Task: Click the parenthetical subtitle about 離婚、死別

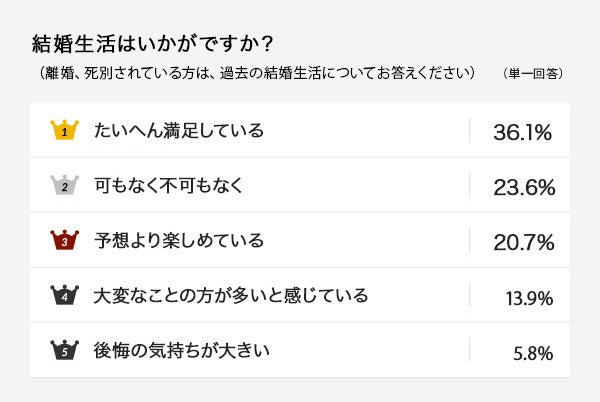Action: (x=252, y=73)
